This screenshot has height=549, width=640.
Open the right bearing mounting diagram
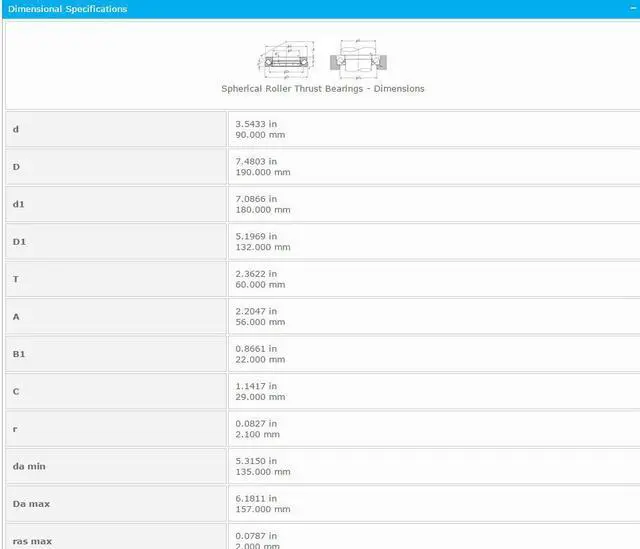[358, 59]
